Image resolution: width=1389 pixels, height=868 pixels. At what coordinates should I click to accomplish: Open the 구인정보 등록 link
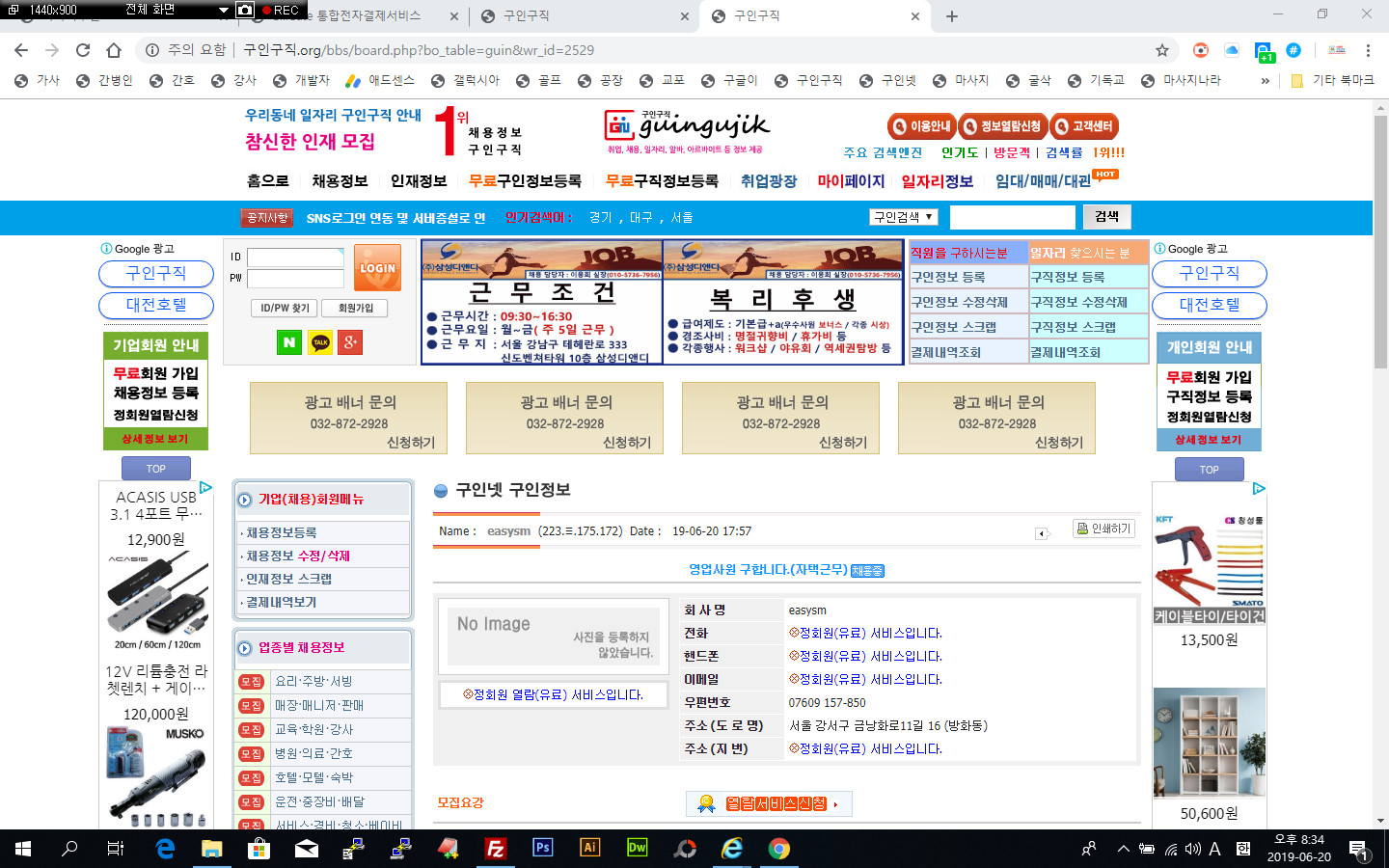click(948, 277)
